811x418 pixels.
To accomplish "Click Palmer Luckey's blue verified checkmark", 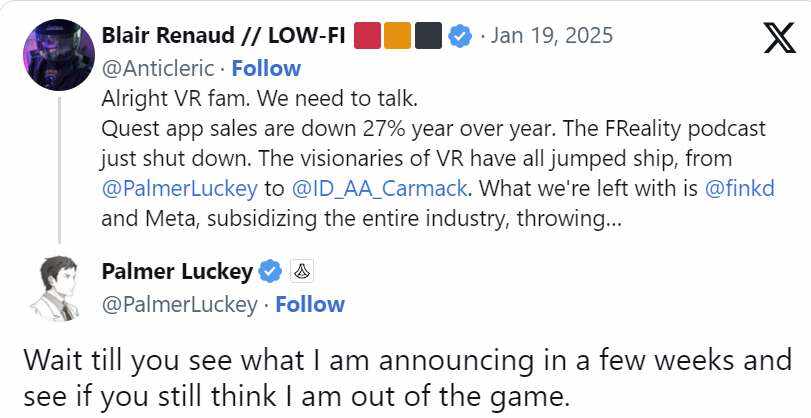I will (271, 271).
